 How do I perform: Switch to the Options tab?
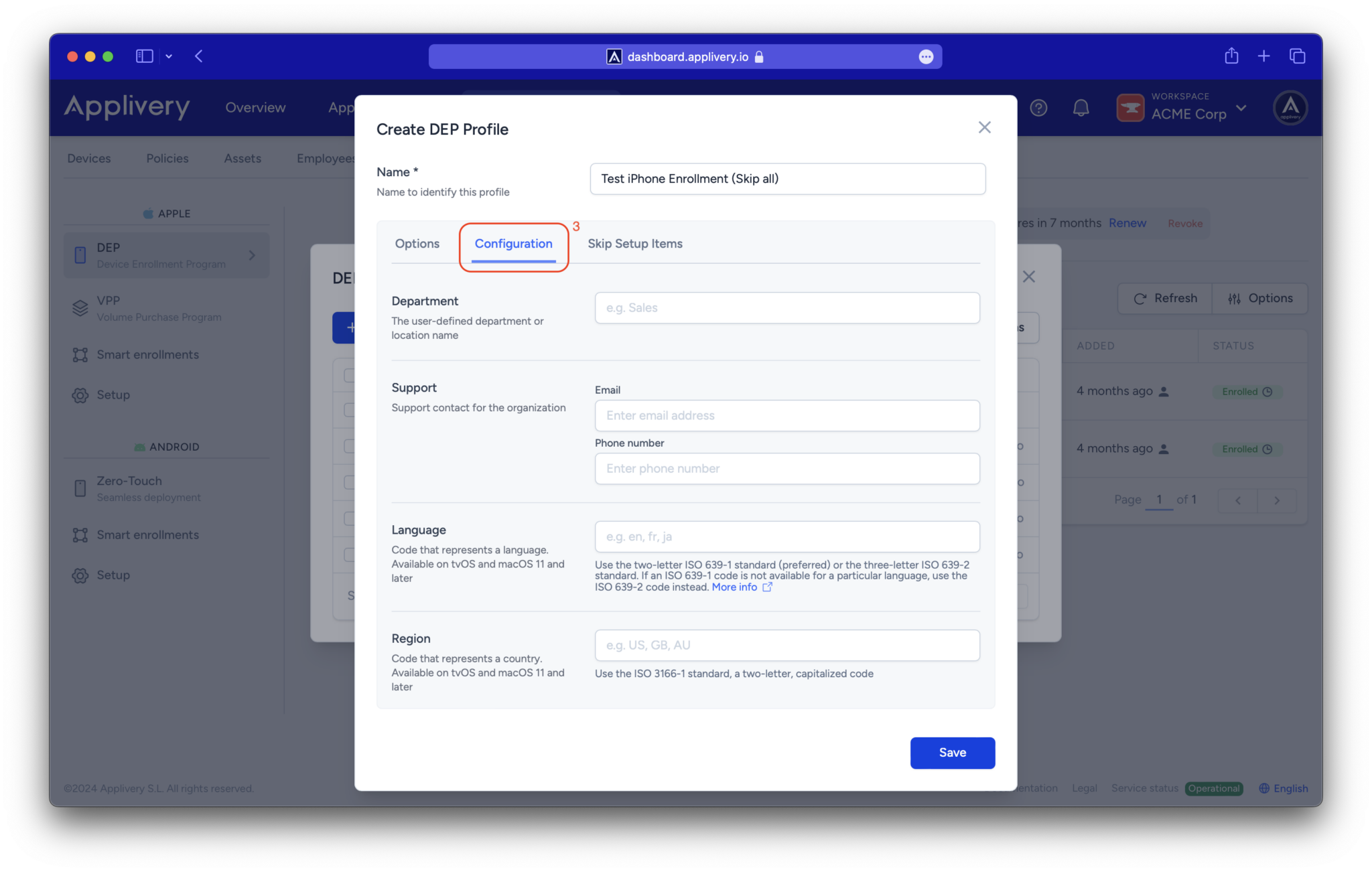click(417, 244)
